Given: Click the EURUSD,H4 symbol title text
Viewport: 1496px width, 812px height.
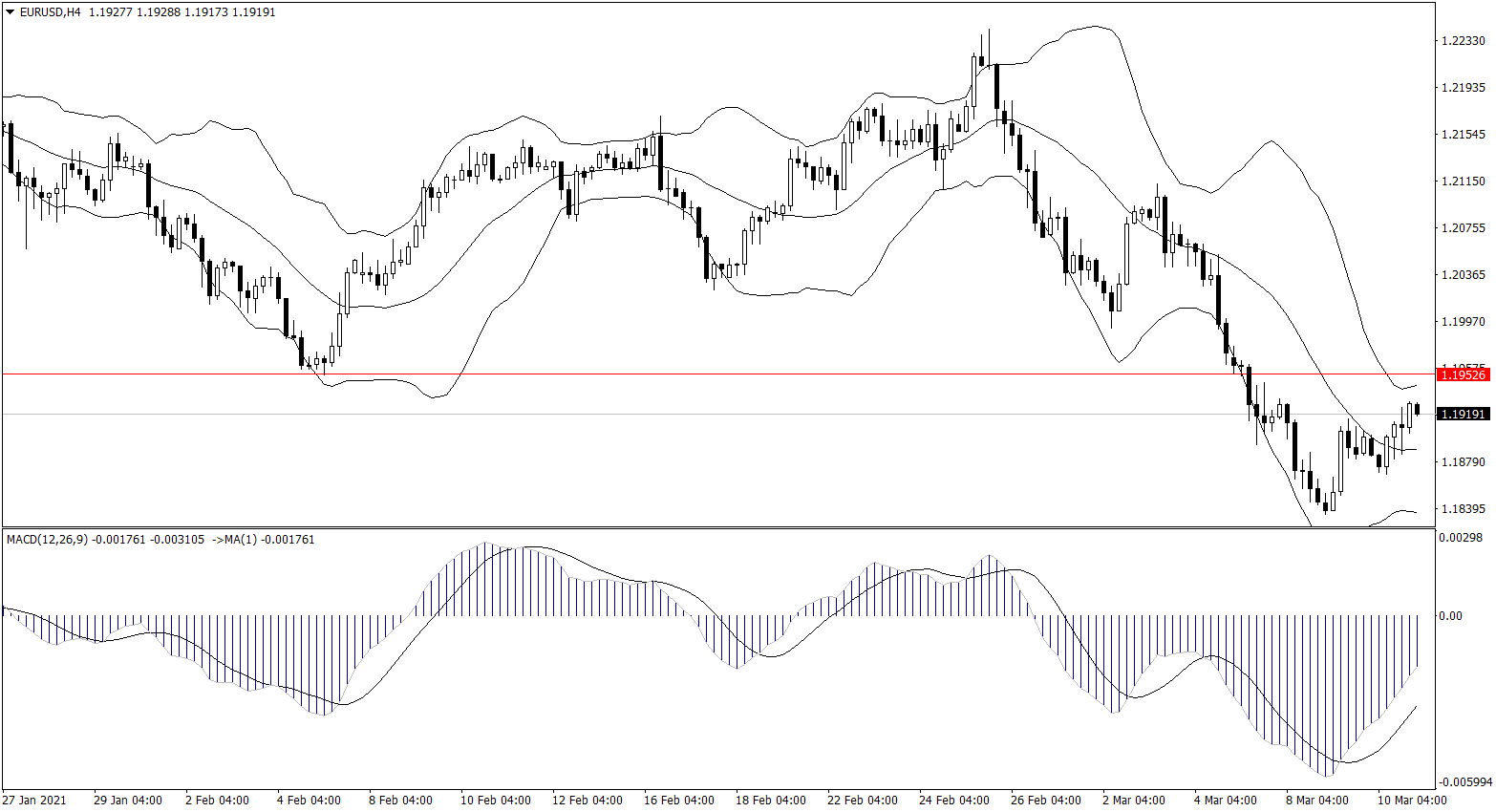Looking at the screenshot, I should 50,12.
